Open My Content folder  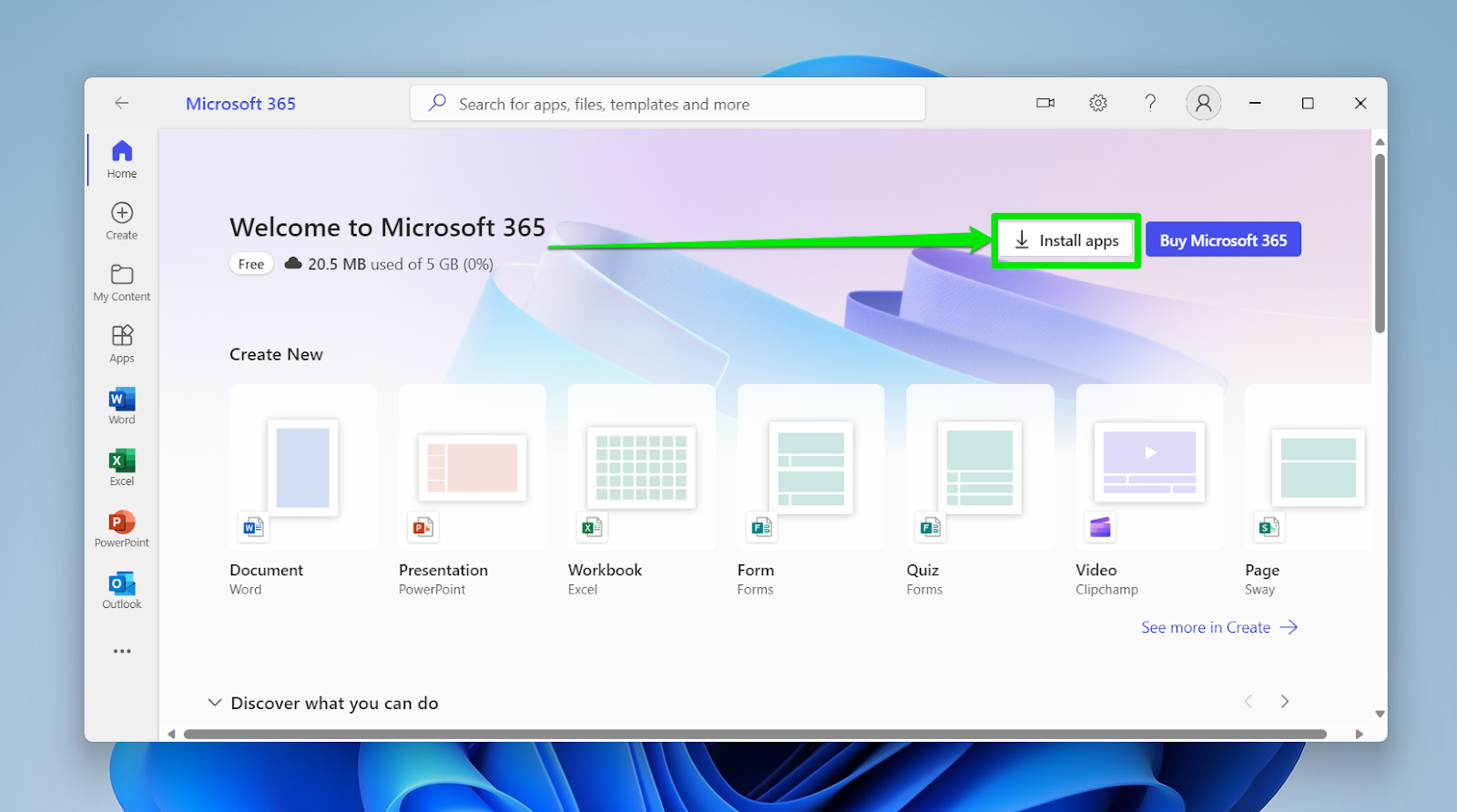point(122,283)
